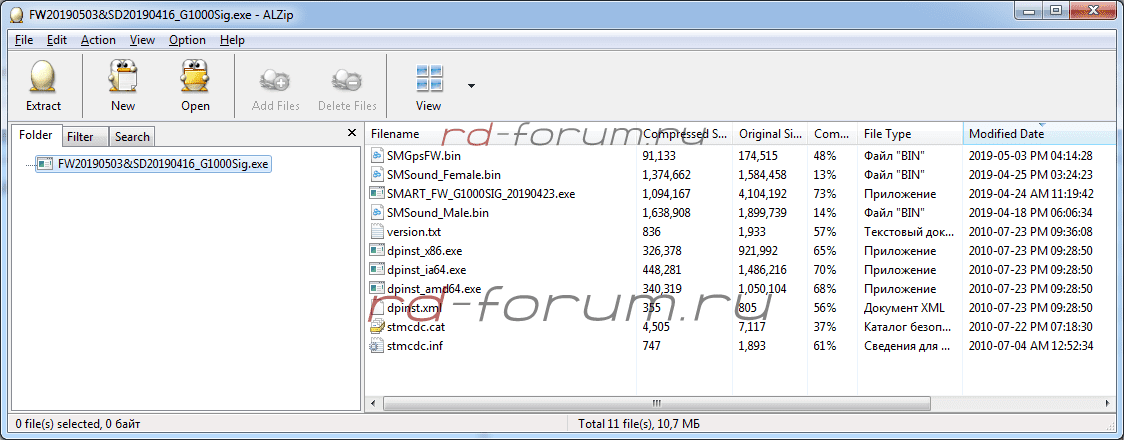Click the Документ XML file type cell
1124x440 pixels.
[x=904, y=308]
